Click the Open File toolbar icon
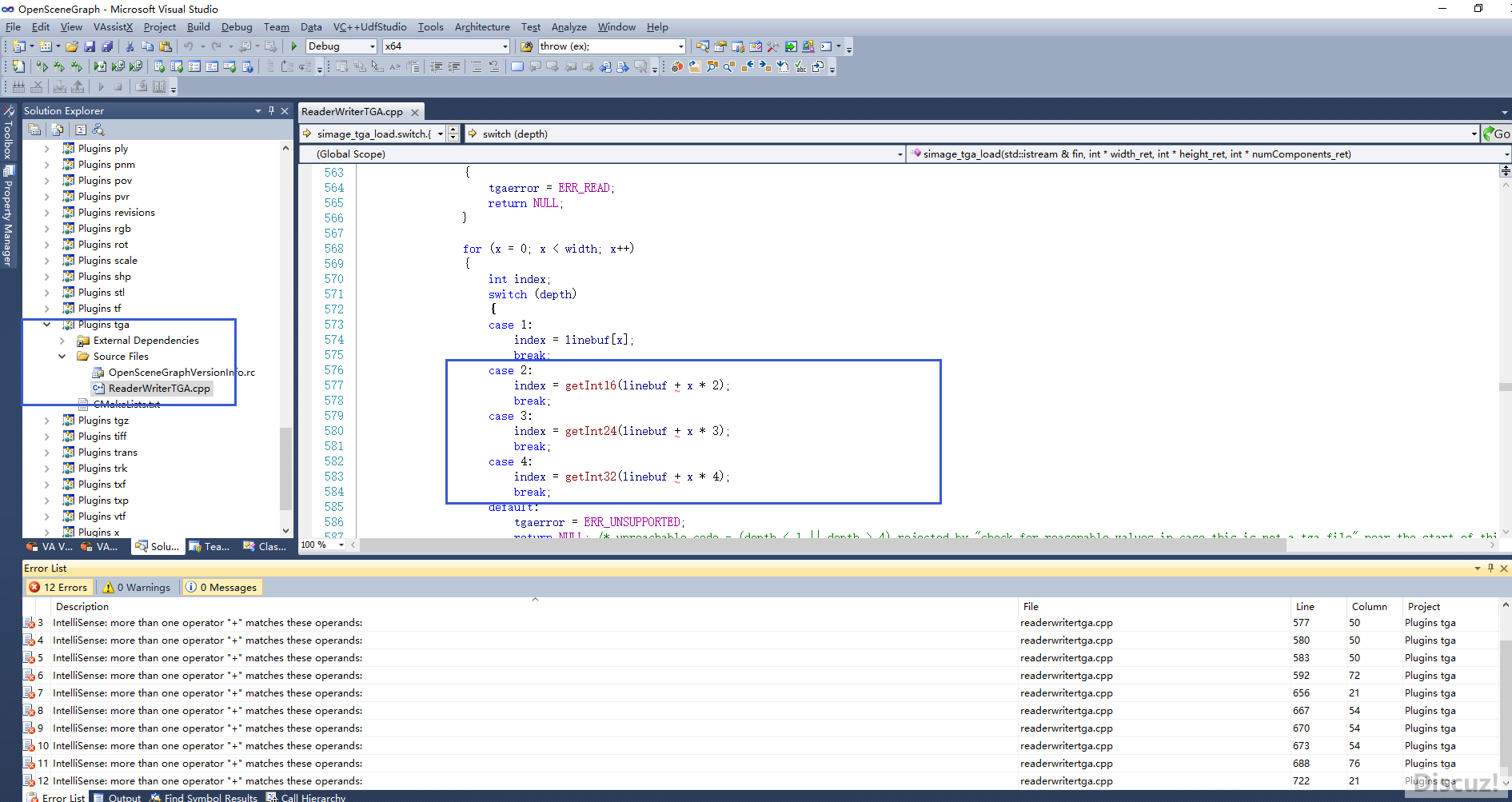The image size is (1512, 802). coord(72,46)
